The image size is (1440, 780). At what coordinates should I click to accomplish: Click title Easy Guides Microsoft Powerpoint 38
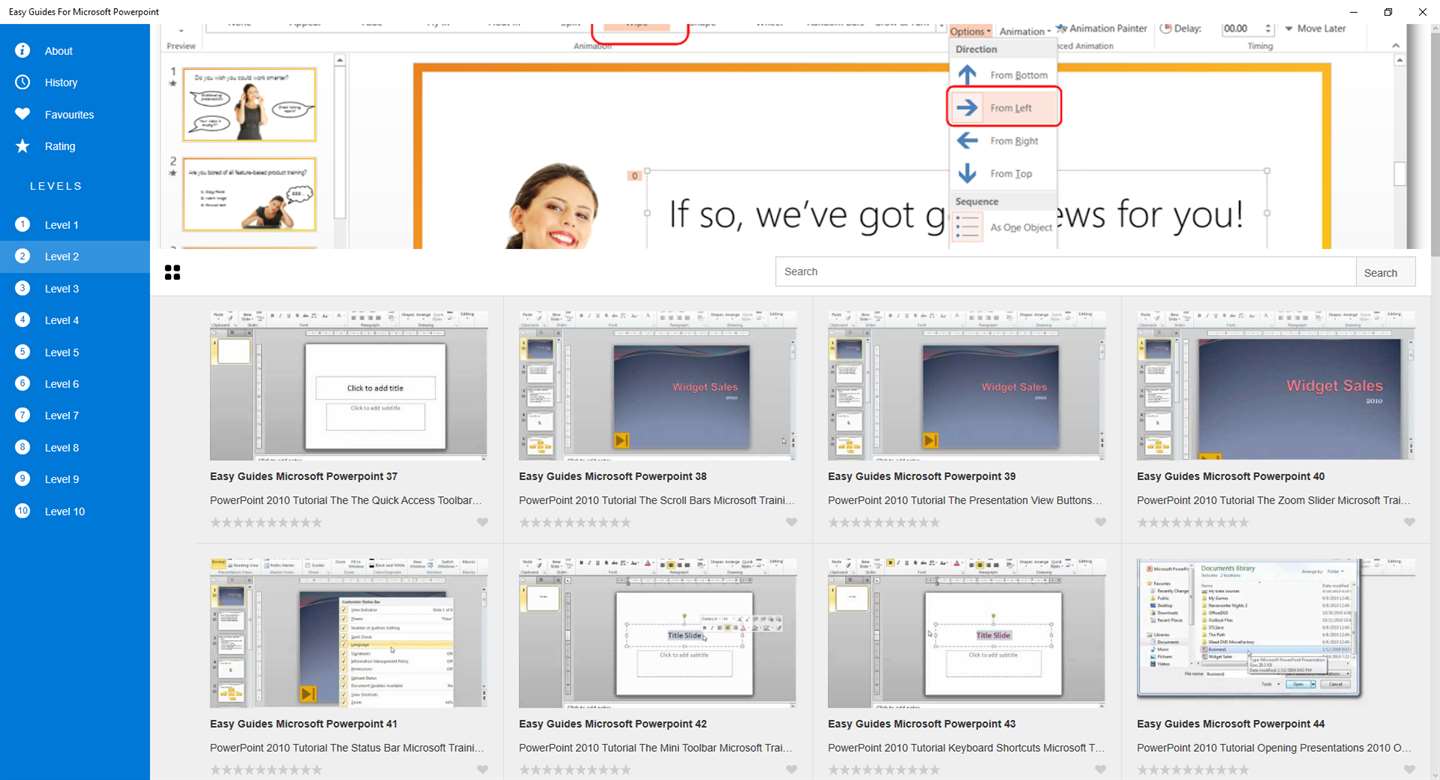(613, 477)
